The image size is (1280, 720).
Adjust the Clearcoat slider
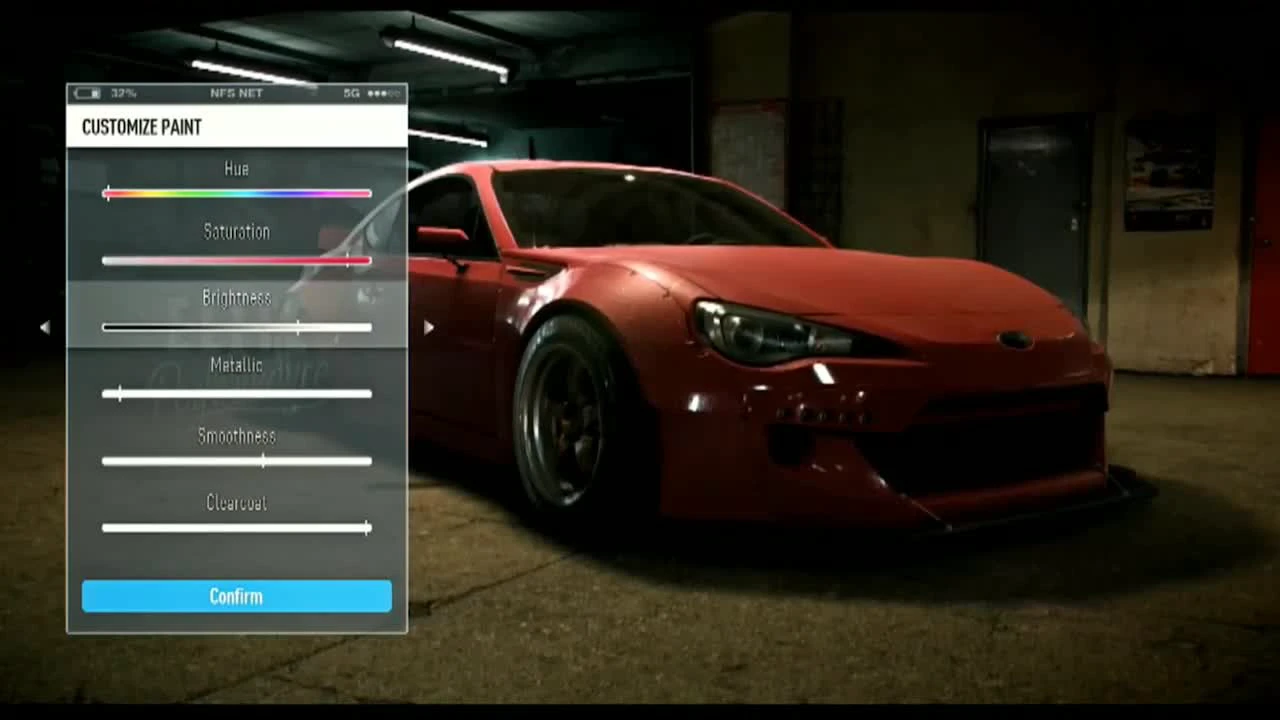(237, 527)
